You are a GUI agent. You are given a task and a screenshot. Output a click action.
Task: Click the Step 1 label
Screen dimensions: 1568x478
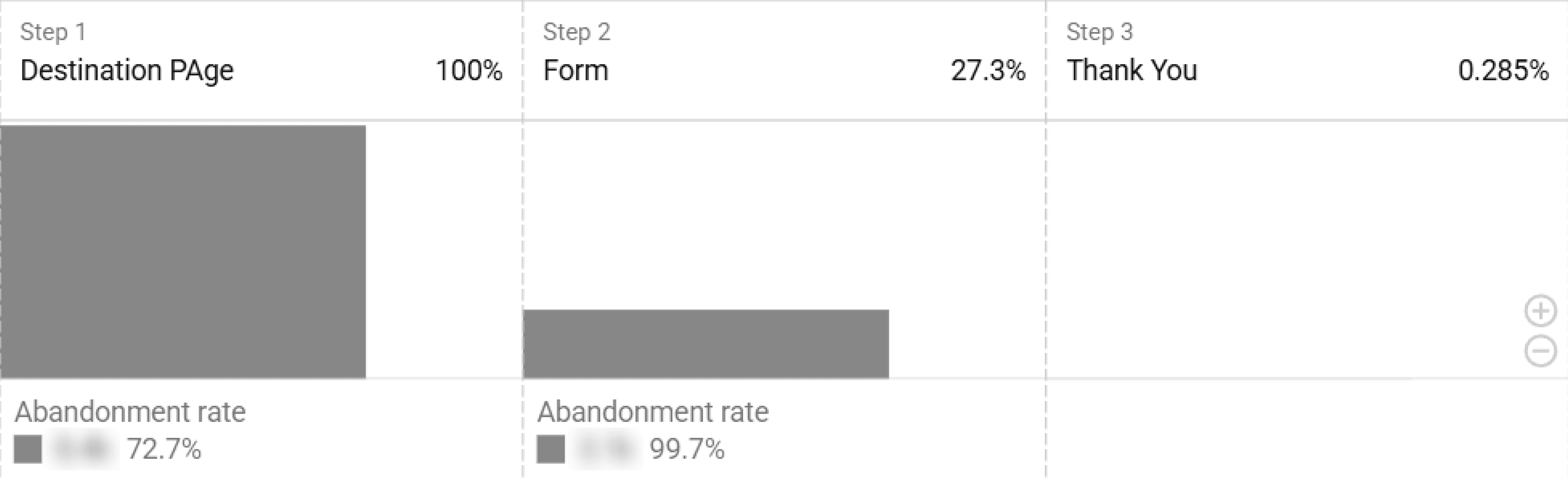53,32
